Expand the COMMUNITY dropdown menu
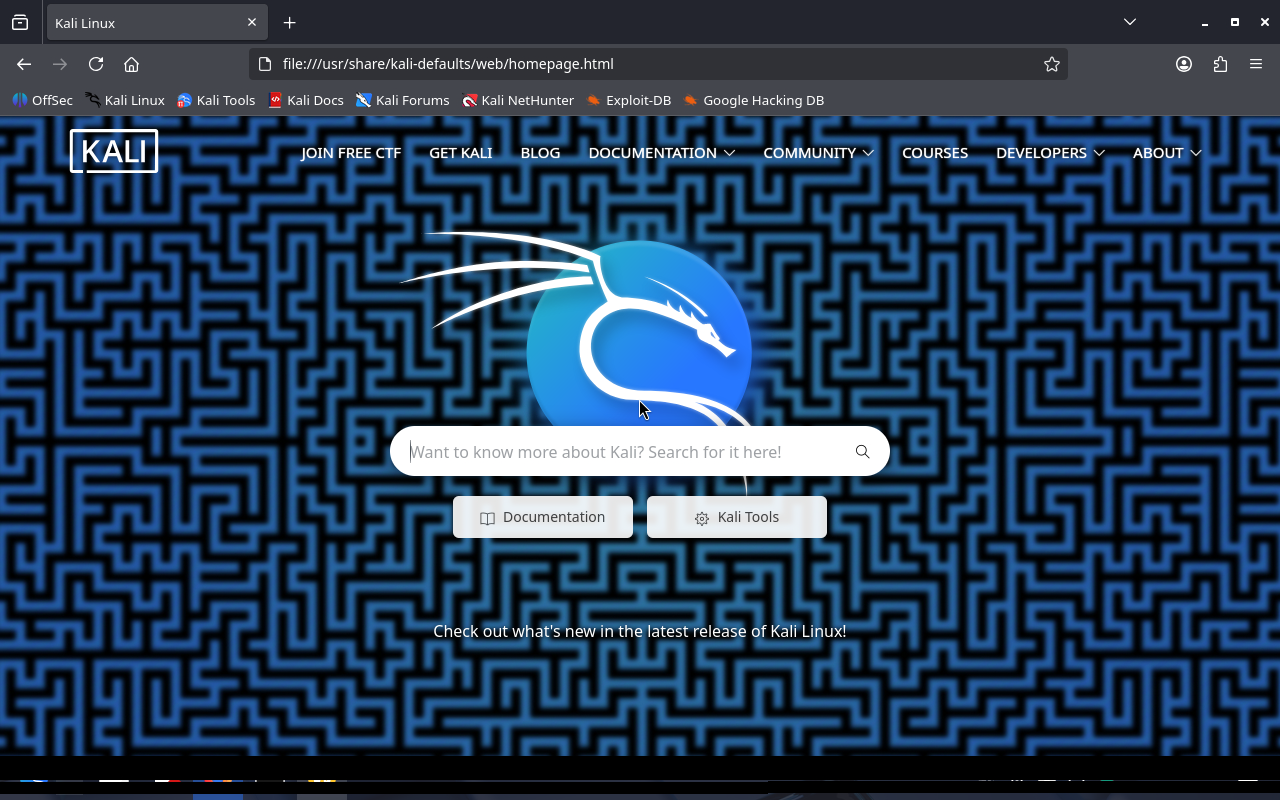The height and width of the screenshot is (800, 1280). coord(818,153)
